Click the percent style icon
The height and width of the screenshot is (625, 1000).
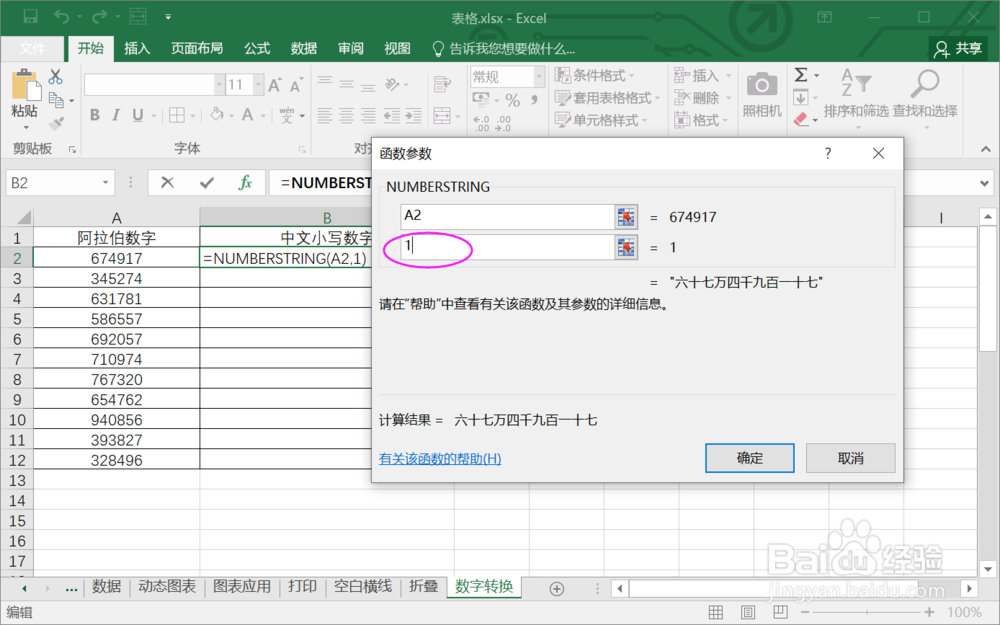(513, 100)
